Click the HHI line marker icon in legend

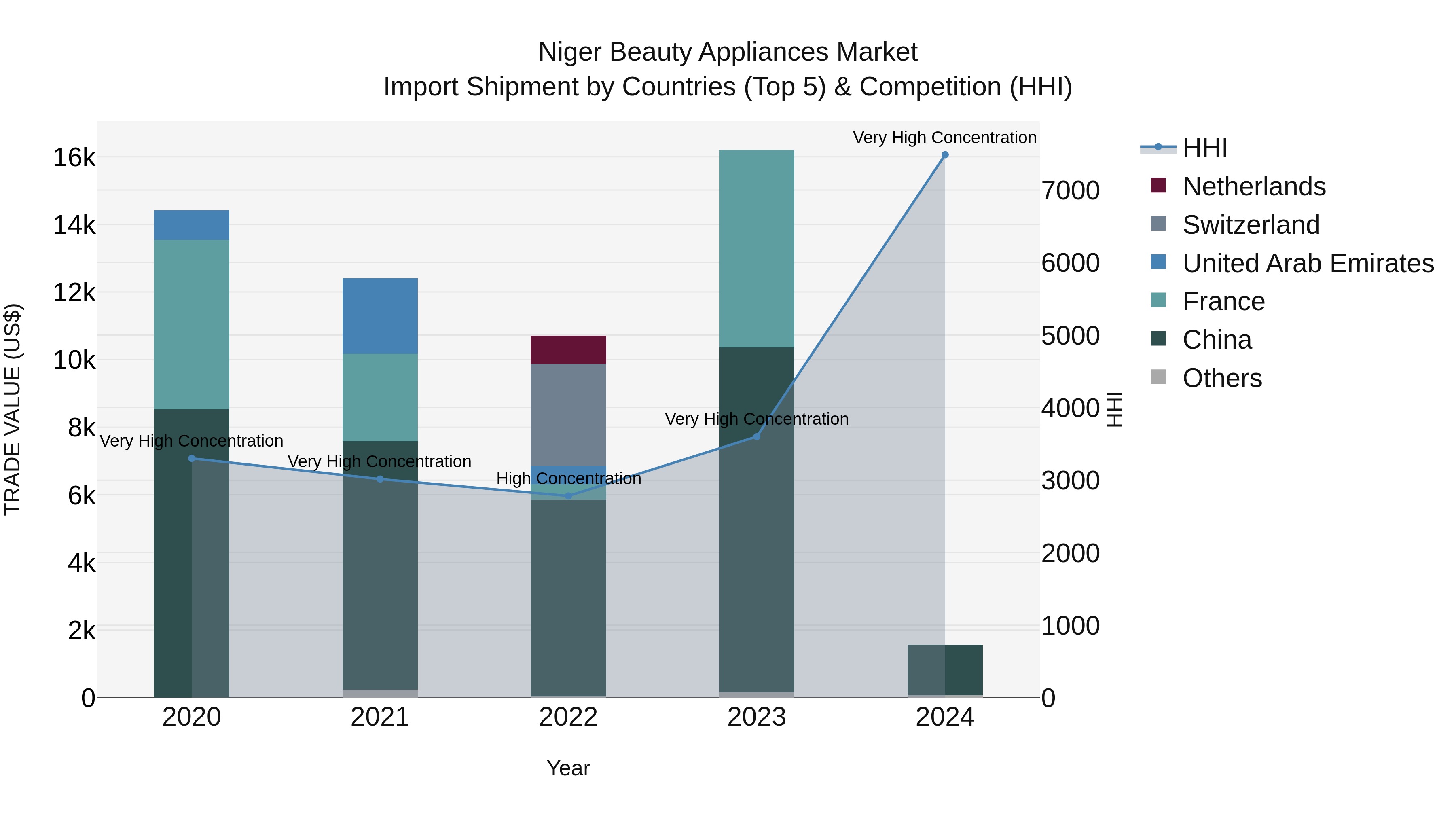[1158, 148]
